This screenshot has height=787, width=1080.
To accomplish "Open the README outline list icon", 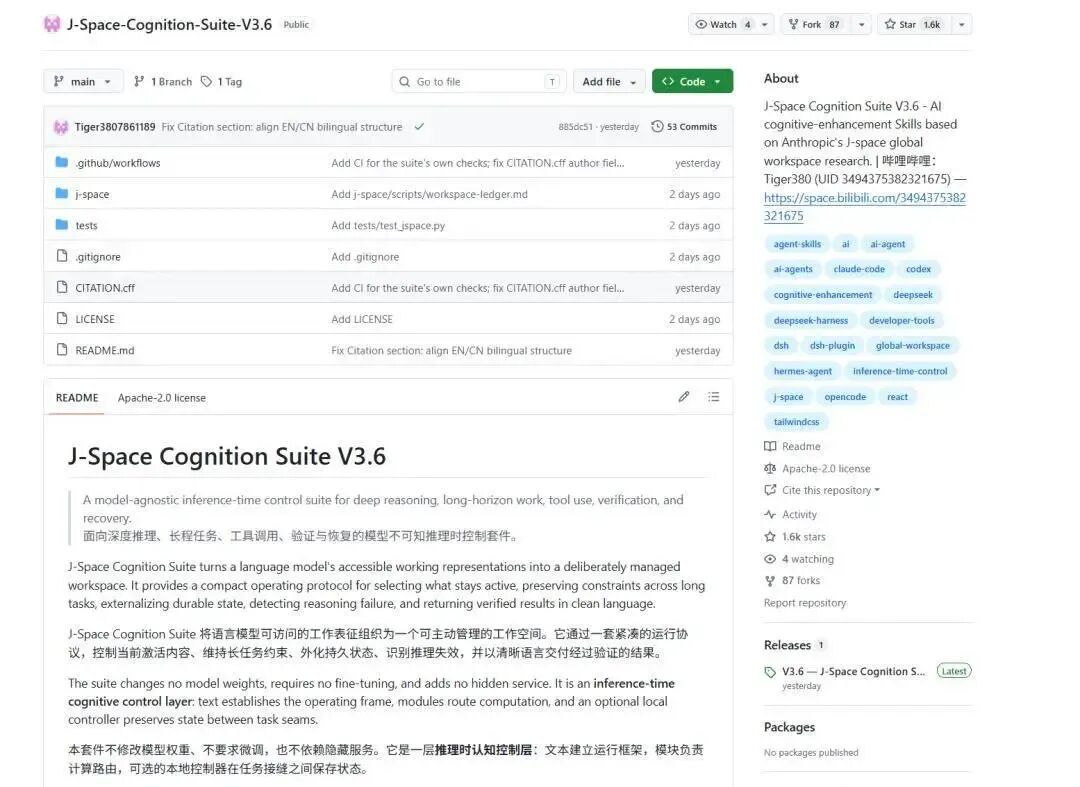I will pos(714,397).
